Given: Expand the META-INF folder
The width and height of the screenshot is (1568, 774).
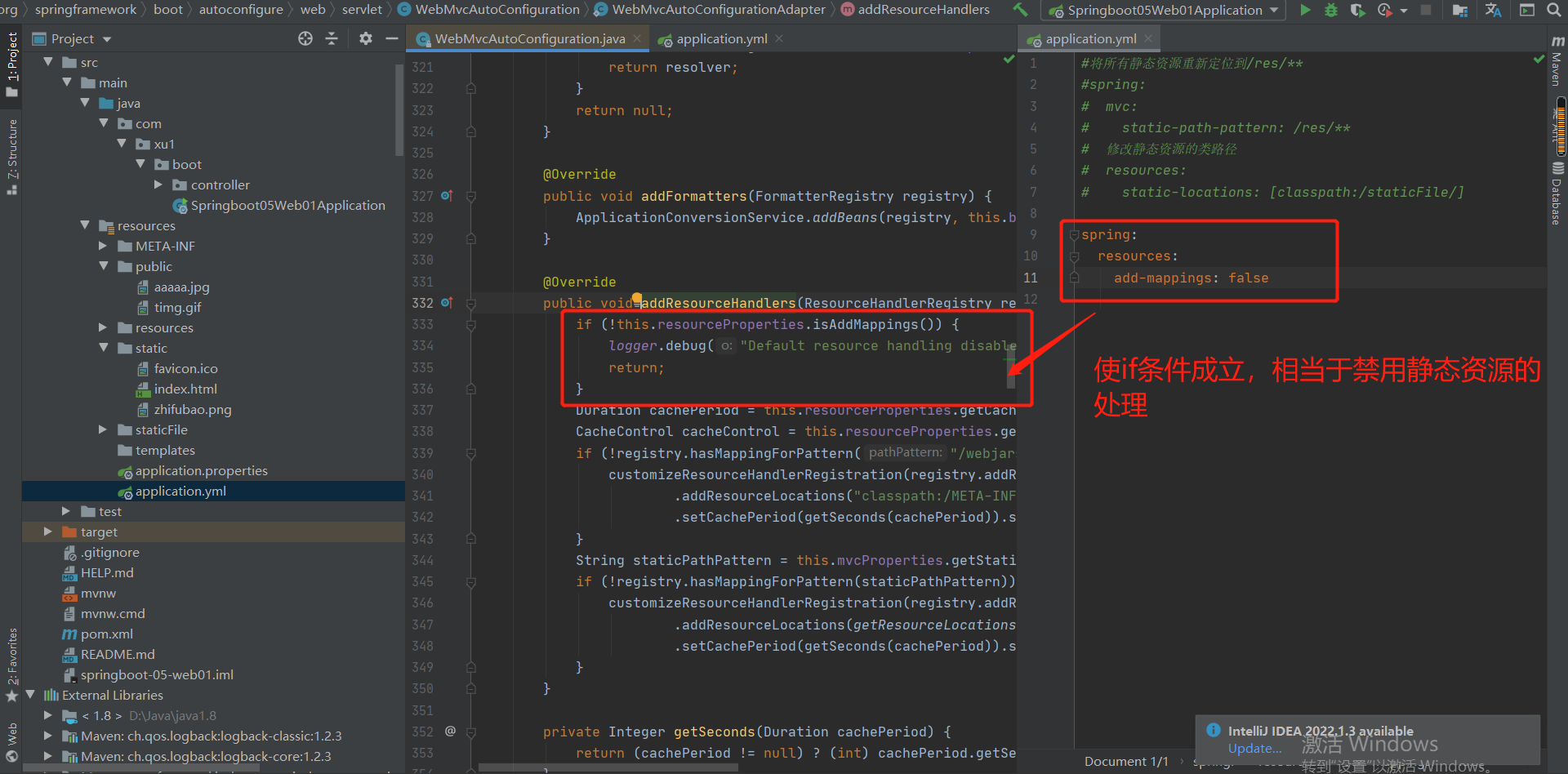Looking at the screenshot, I should pos(103,246).
